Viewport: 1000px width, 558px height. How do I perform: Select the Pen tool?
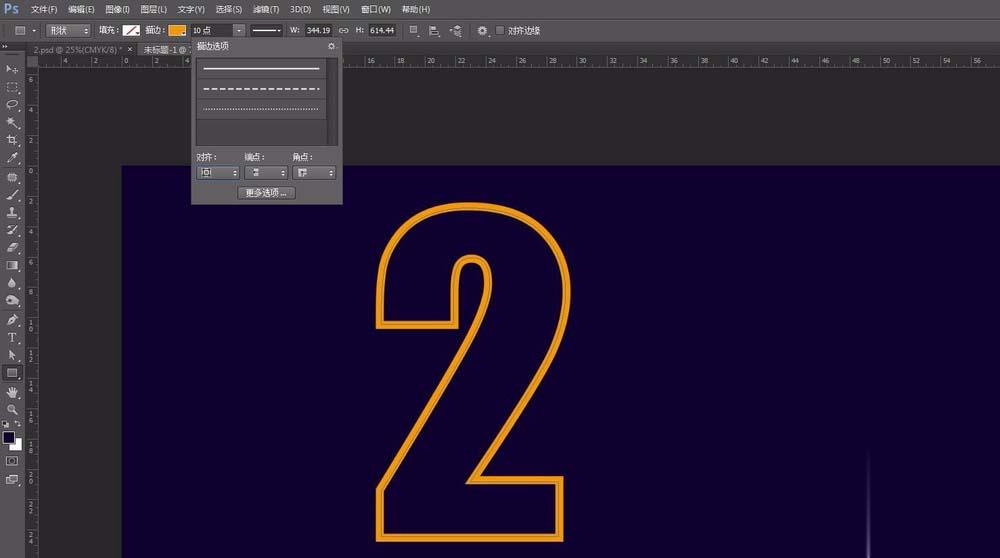(12, 319)
